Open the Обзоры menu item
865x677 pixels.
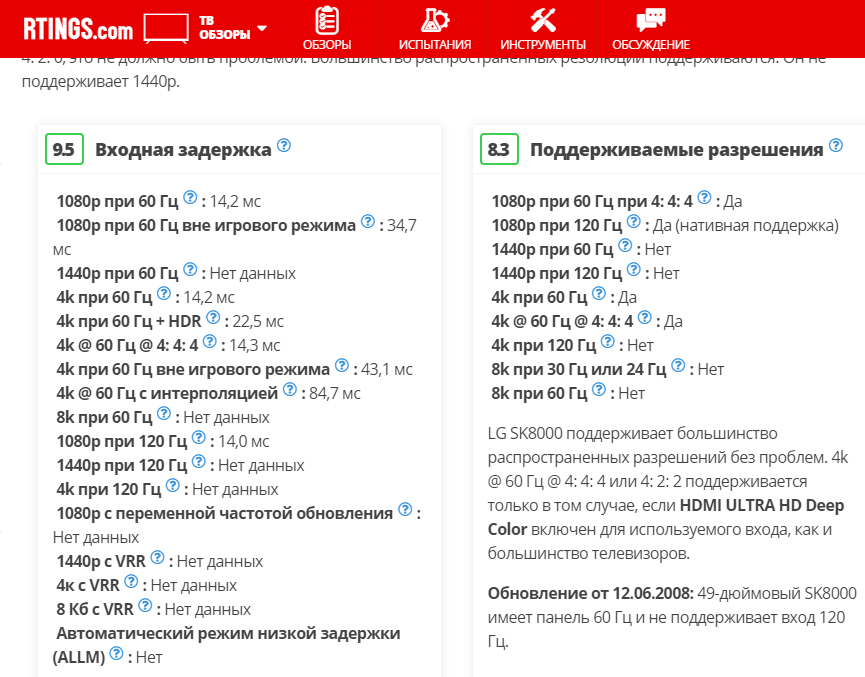pyautogui.click(x=327, y=30)
